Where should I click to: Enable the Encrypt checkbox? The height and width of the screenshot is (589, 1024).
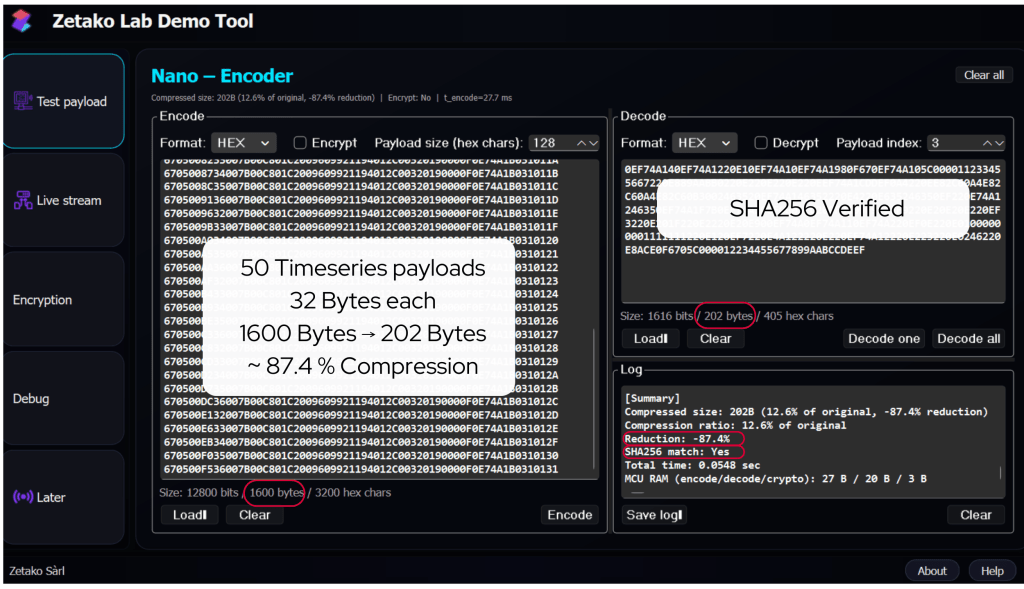pos(300,143)
